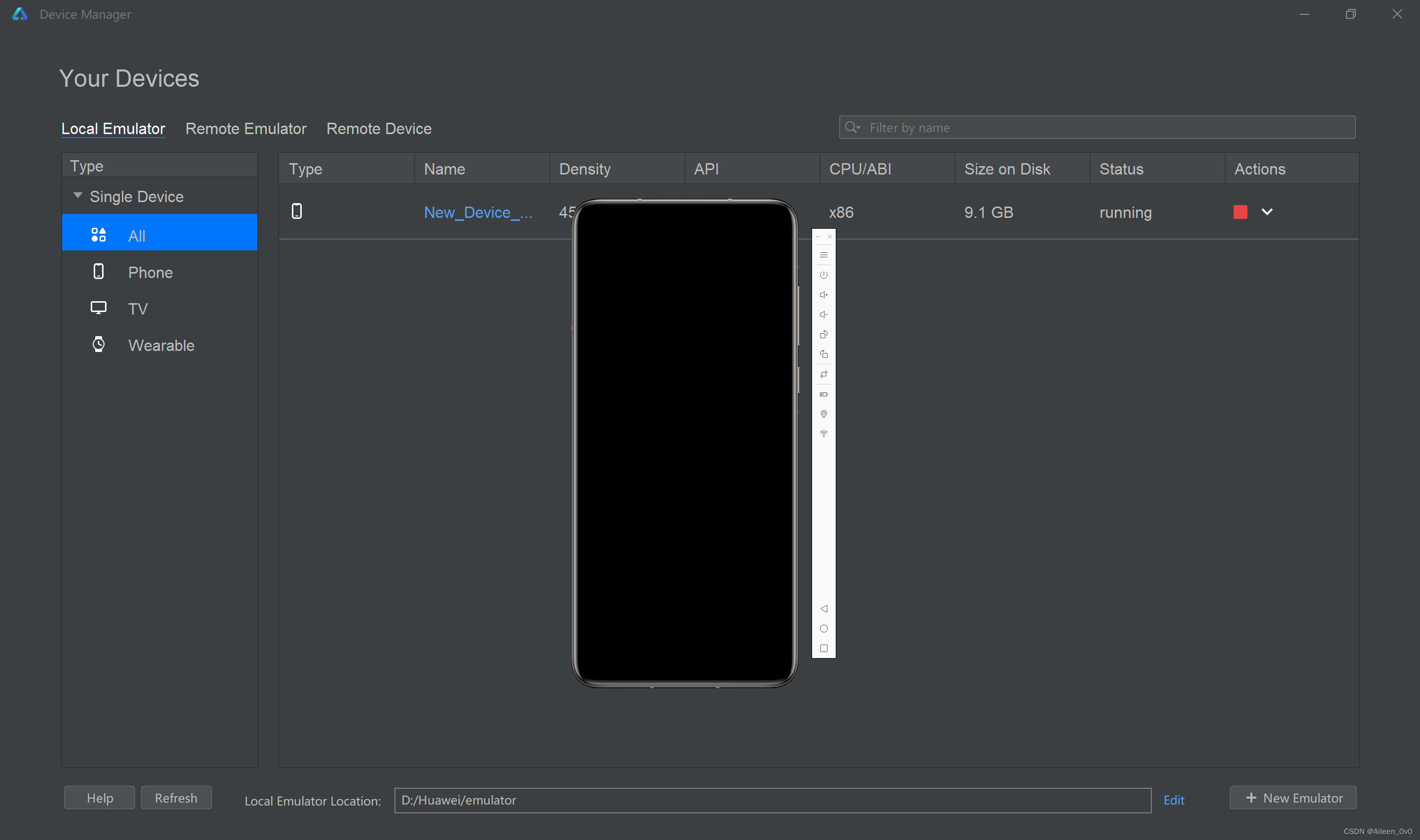Toggle the TV device type filter
The width and height of the screenshot is (1420, 840).
pos(138,308)
